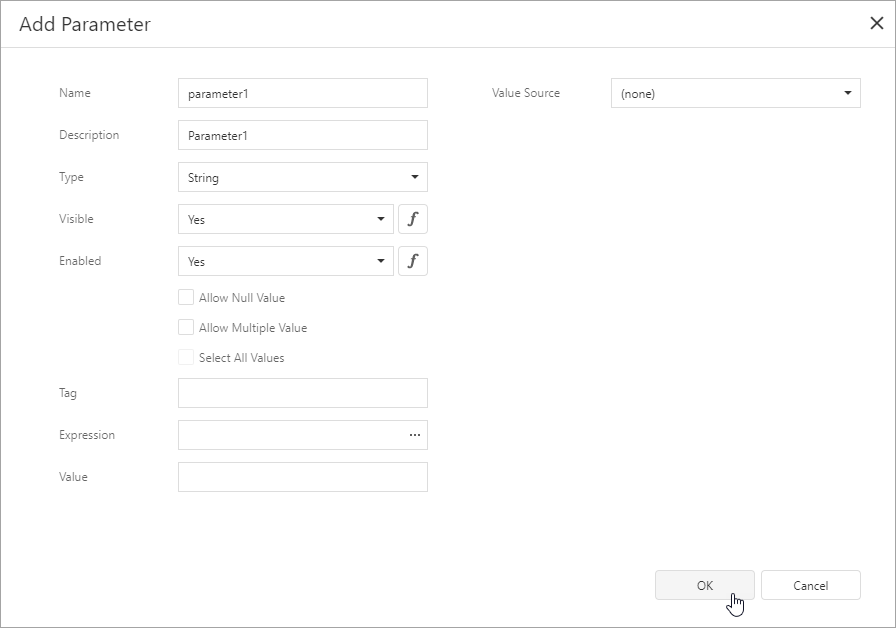Click the Visible dropdown arrow

(x=382, y=219)
